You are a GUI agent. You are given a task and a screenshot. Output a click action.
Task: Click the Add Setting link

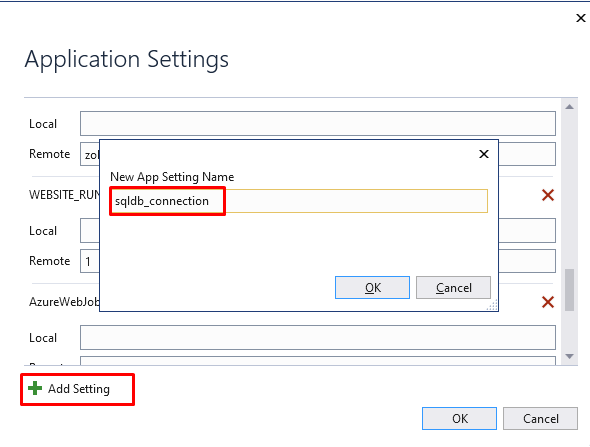[79, 389]
